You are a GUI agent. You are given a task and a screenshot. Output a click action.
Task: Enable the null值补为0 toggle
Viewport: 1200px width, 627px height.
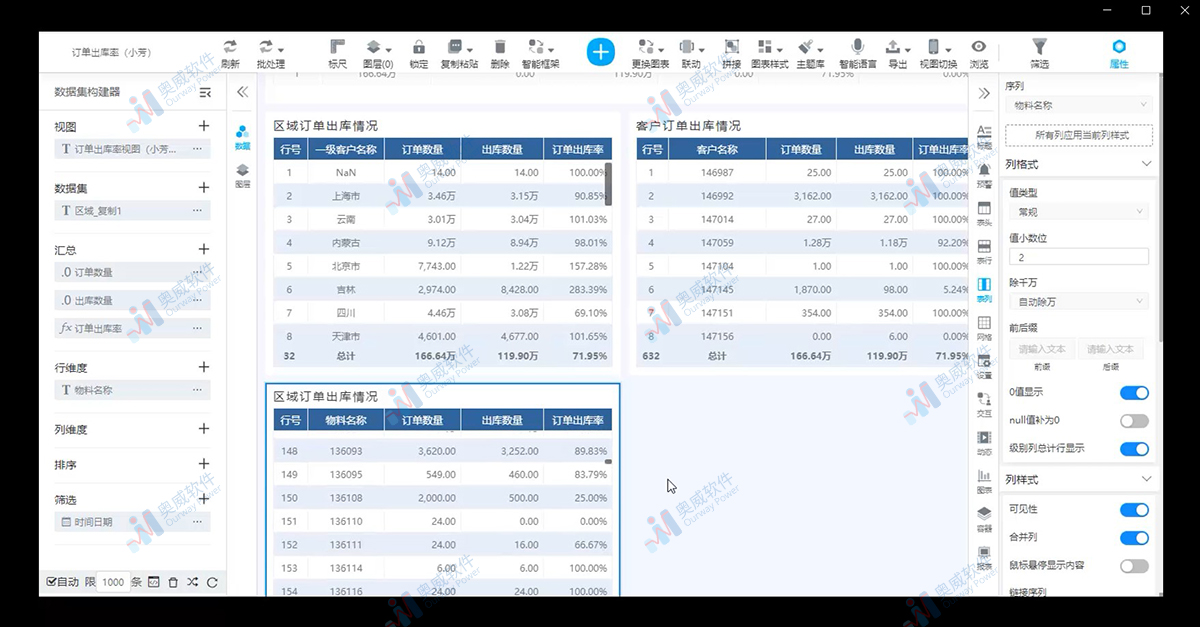point(1134,422)
